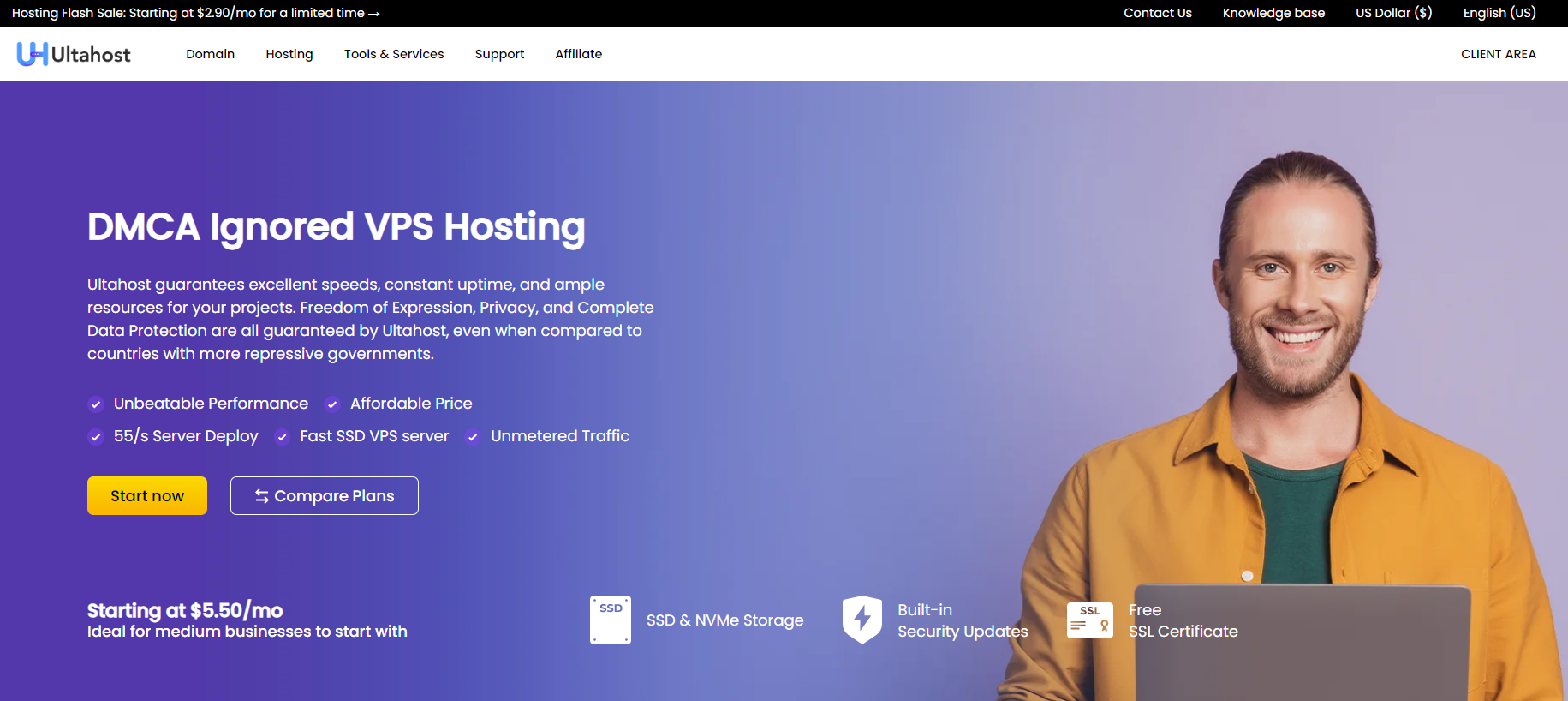Viewport: 1568px width, 701px height.
Task: Click 'Ideal for medium businesses to start with'
Action: click(x=247, y=632)
